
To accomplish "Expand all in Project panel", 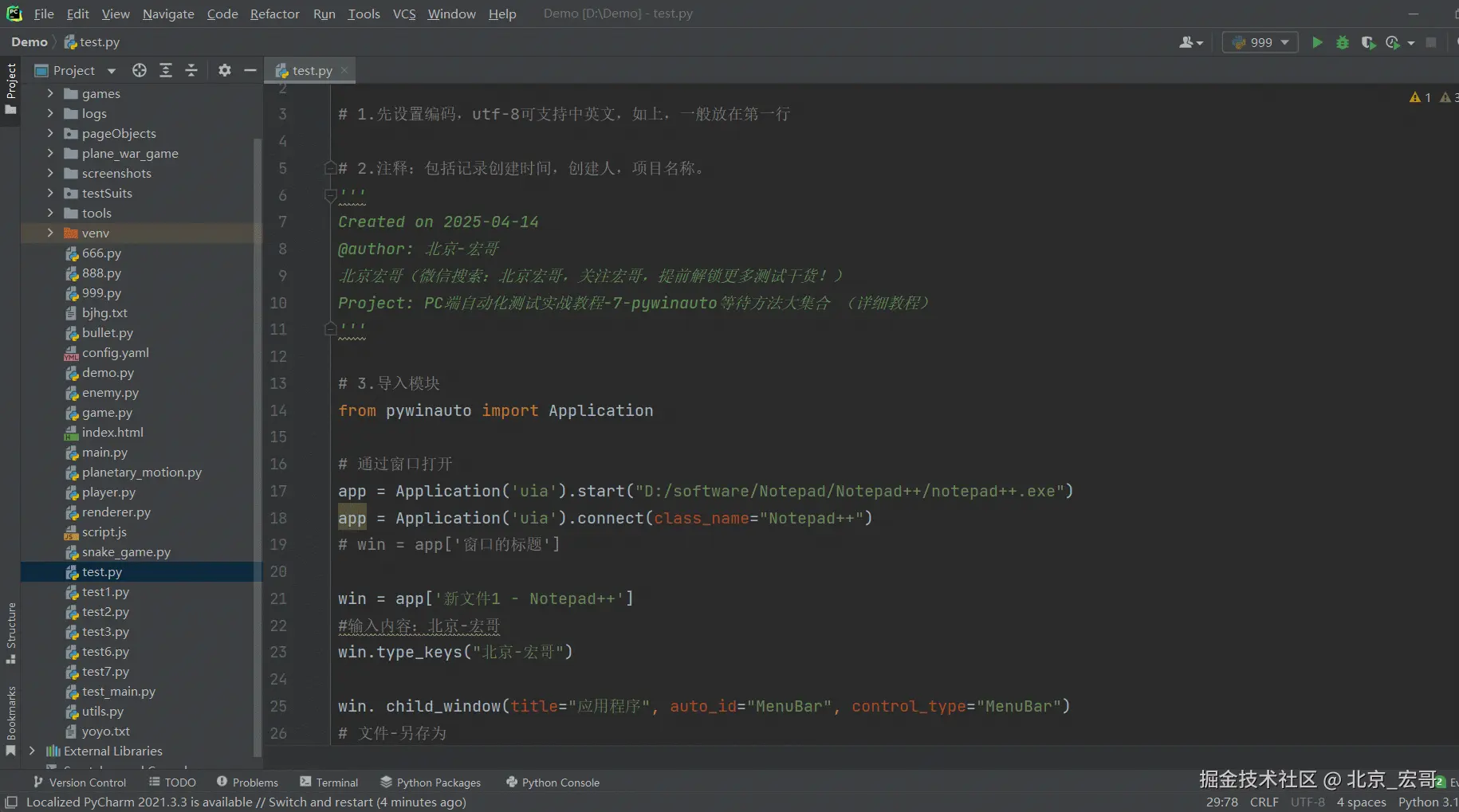I will 166,70.
